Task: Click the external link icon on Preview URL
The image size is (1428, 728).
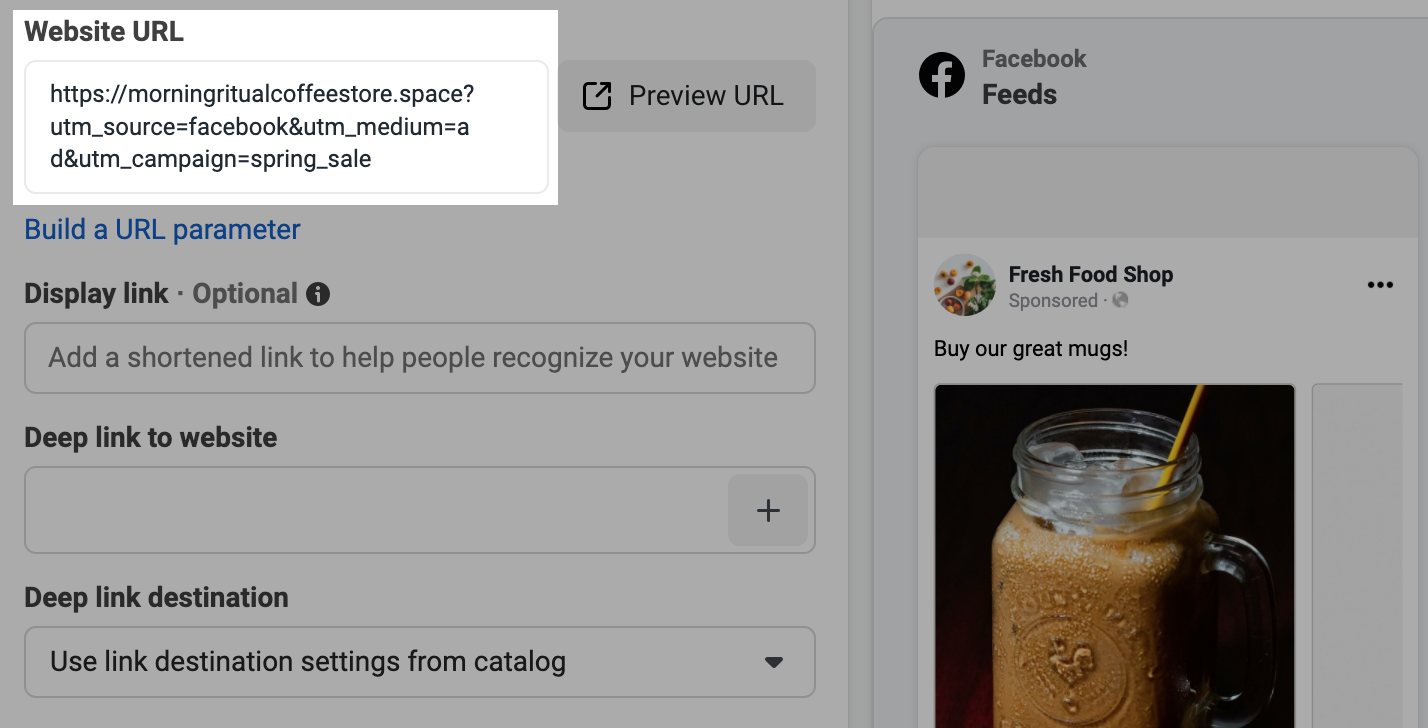Action: coord(596,95)
